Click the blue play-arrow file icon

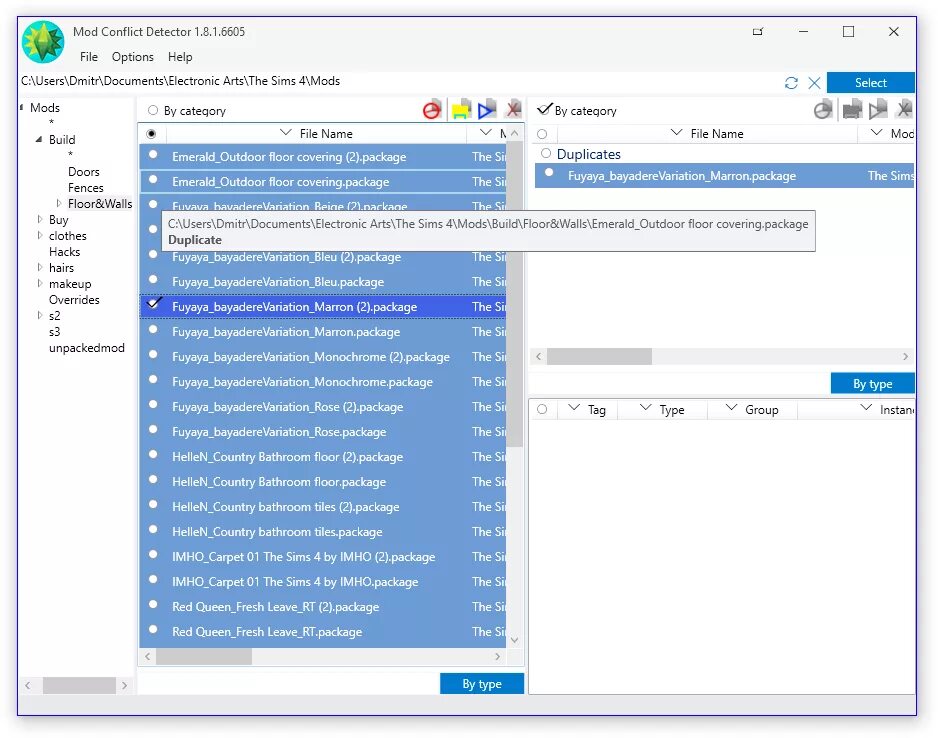pos(487,109)
